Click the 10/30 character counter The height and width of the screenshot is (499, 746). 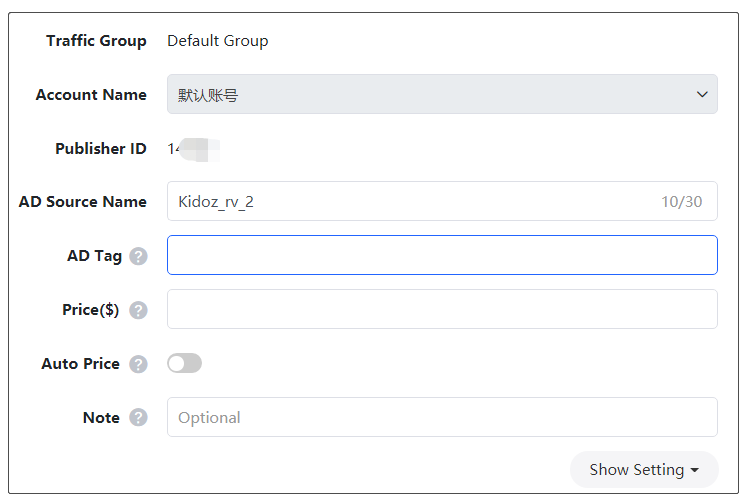pos(681,202)
